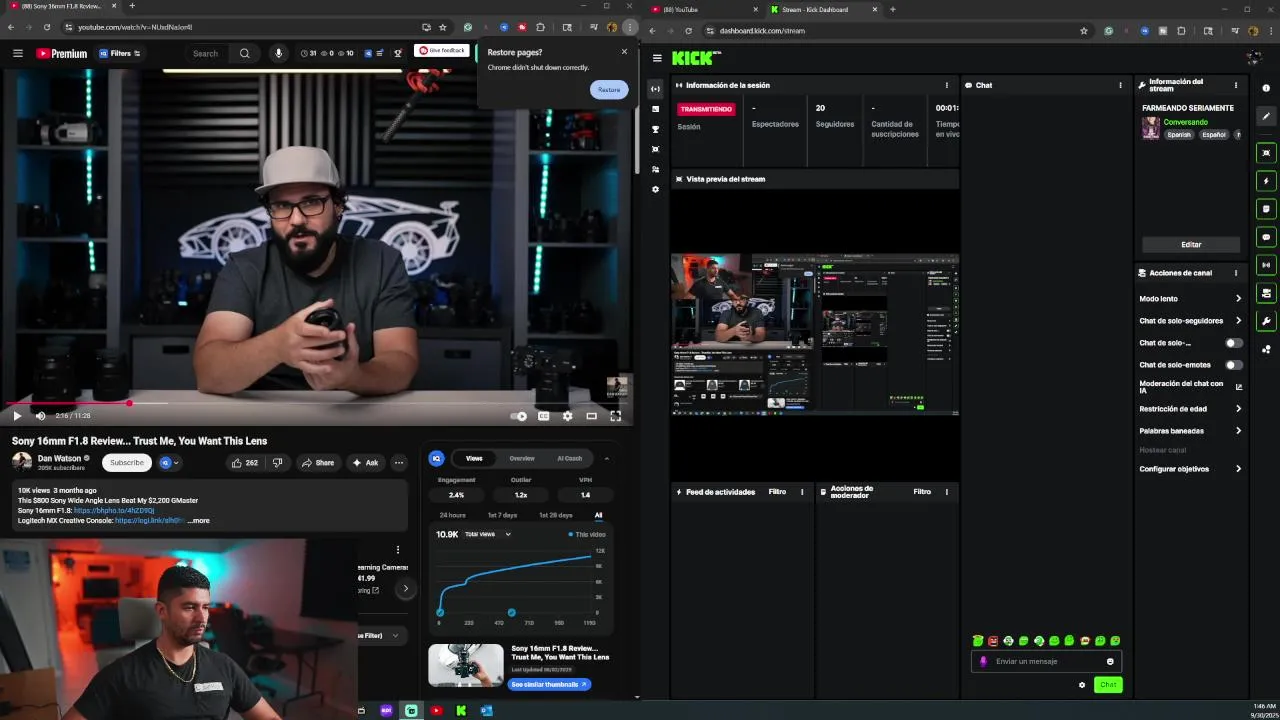Click the Enviar un mensaje chat field
The image size is (1280, 720).
tap(1046, 661)
